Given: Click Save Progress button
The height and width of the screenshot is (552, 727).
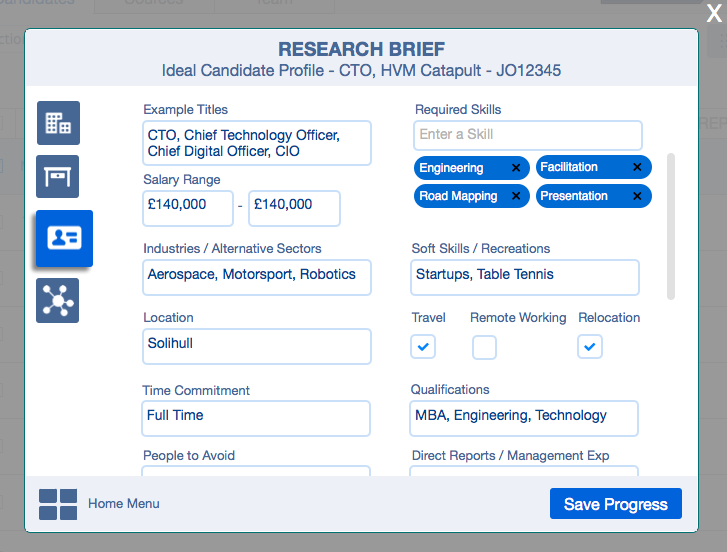Looking at the screenshot, I should pyautogui.click(x=616, y=503).
